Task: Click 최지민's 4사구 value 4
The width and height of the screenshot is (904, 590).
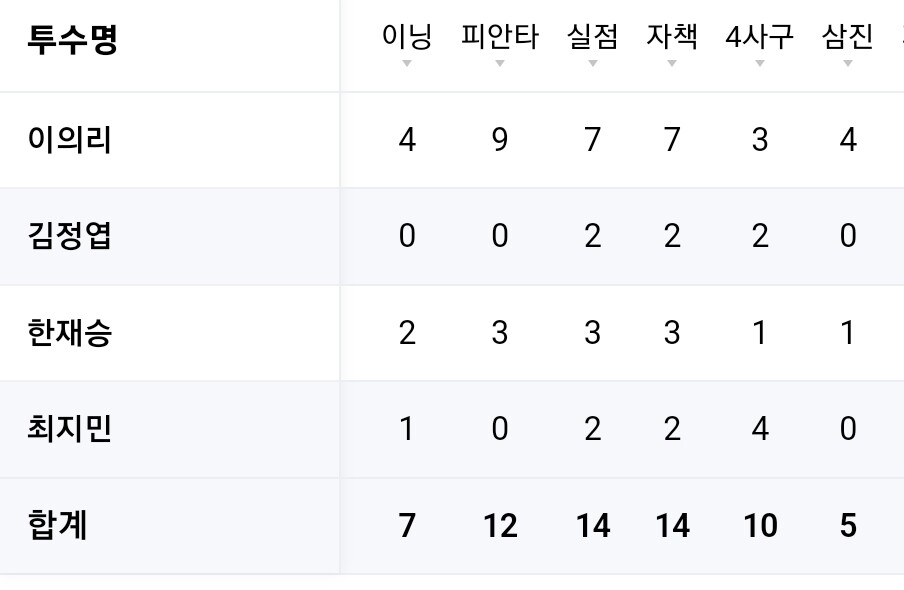Action: (760, 429)
